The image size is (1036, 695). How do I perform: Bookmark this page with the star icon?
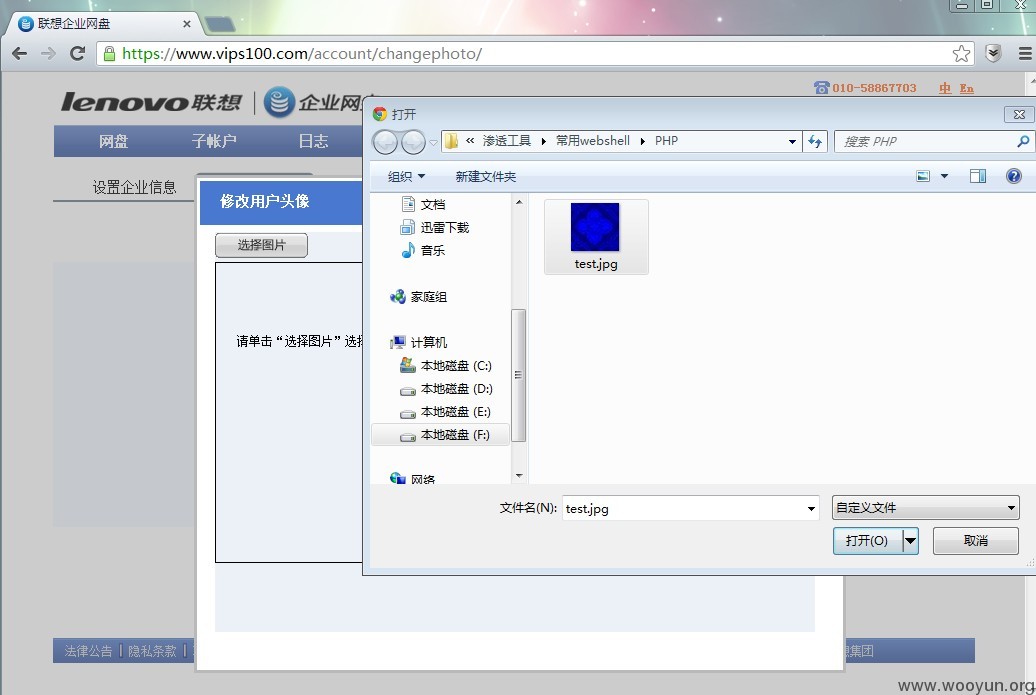[x=961, y=54]
